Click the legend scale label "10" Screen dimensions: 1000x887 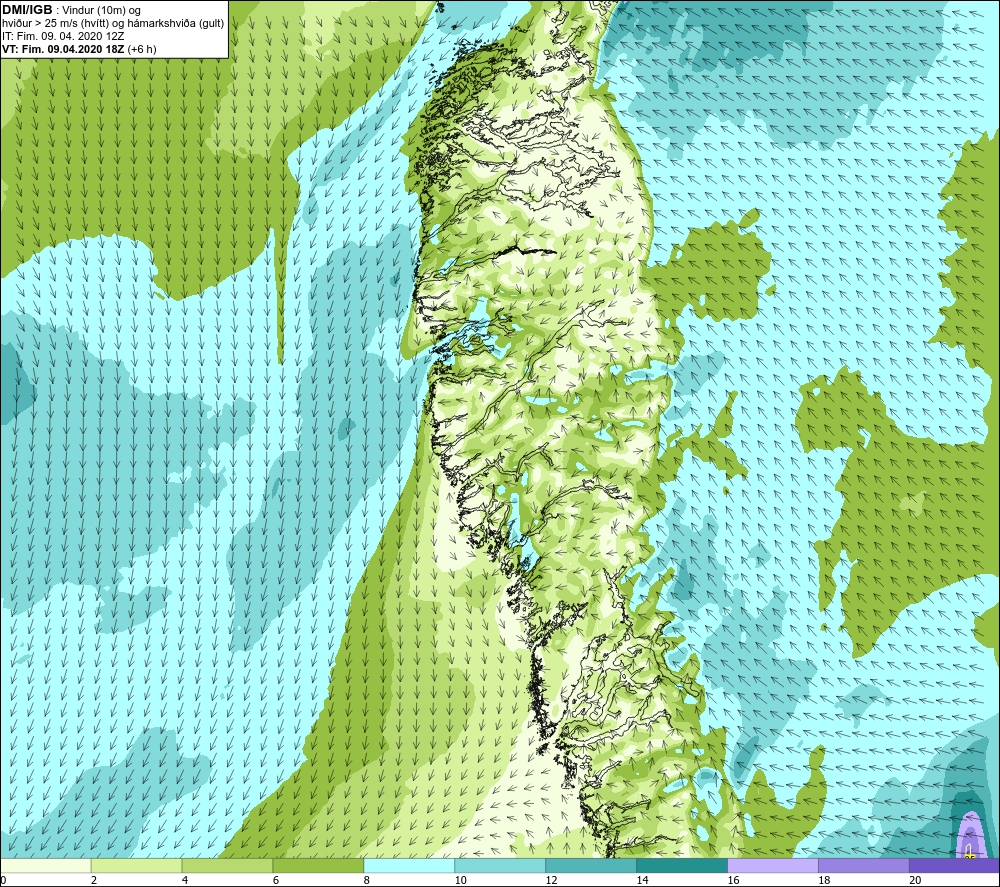point(460,880)
